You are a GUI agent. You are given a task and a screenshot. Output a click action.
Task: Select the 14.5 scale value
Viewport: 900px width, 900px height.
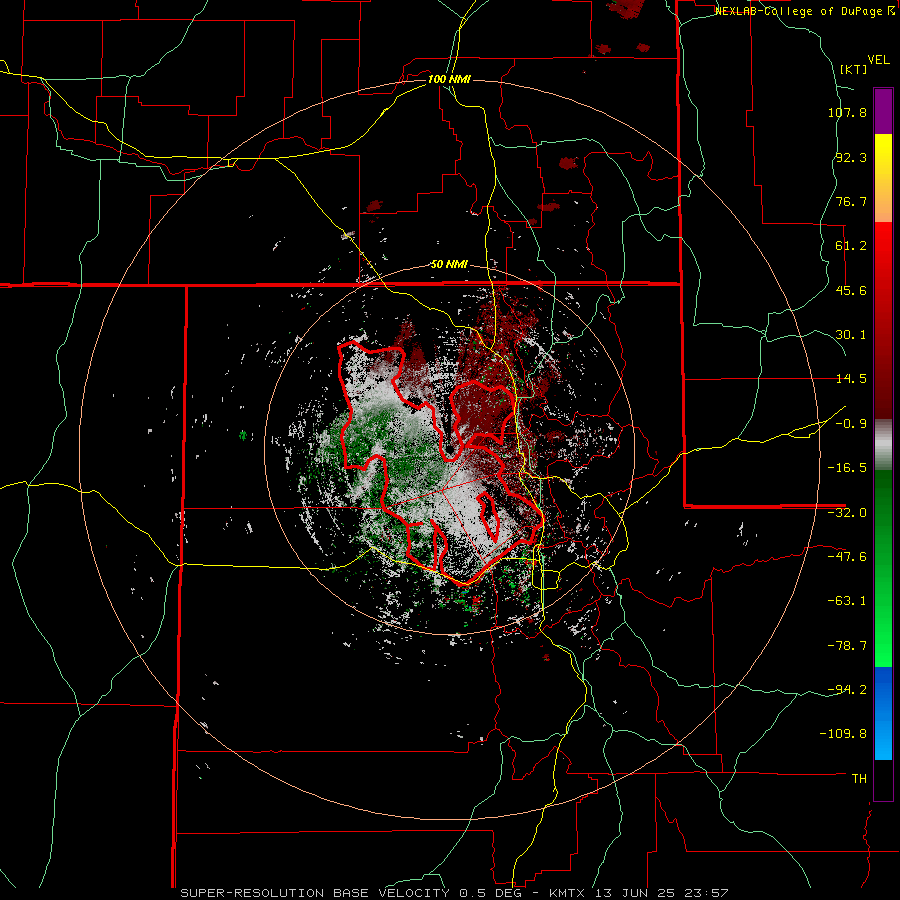coord(851,379)
